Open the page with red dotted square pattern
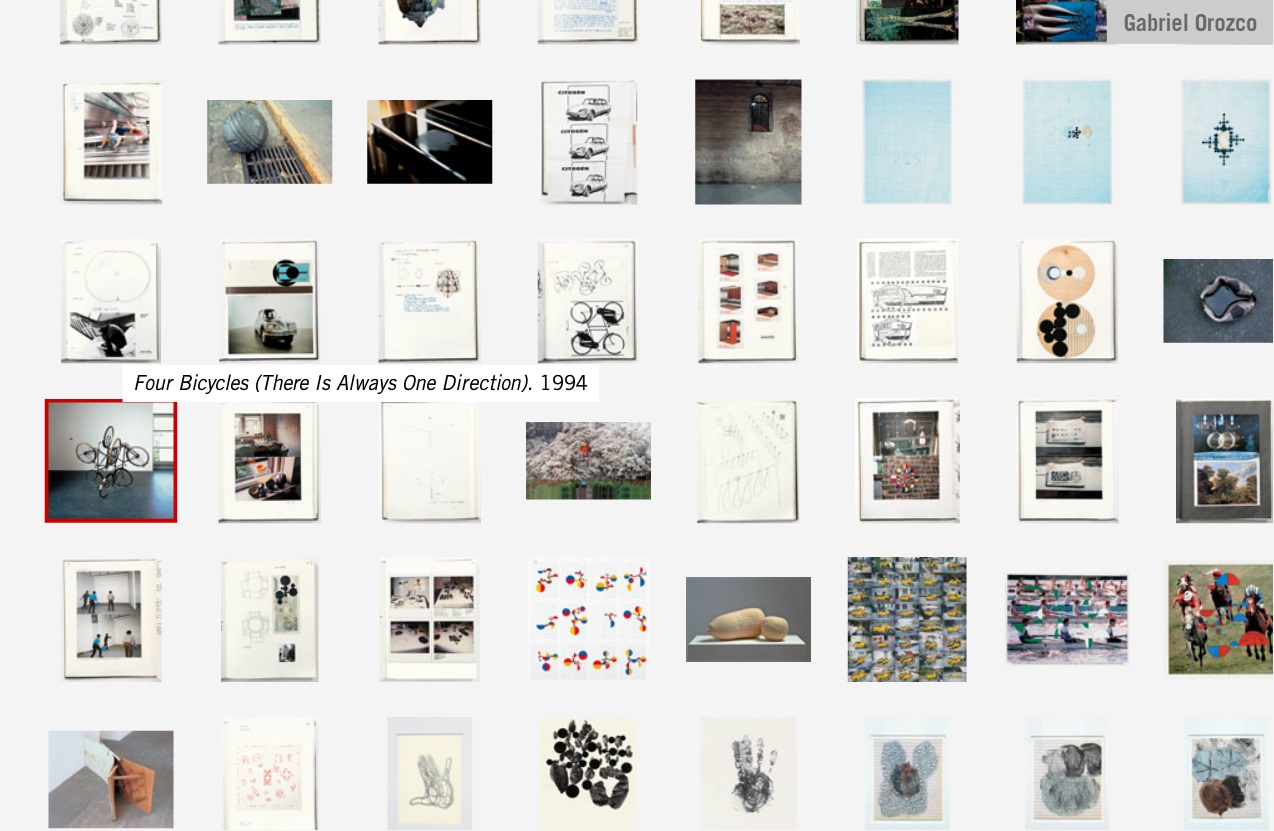 269,774
